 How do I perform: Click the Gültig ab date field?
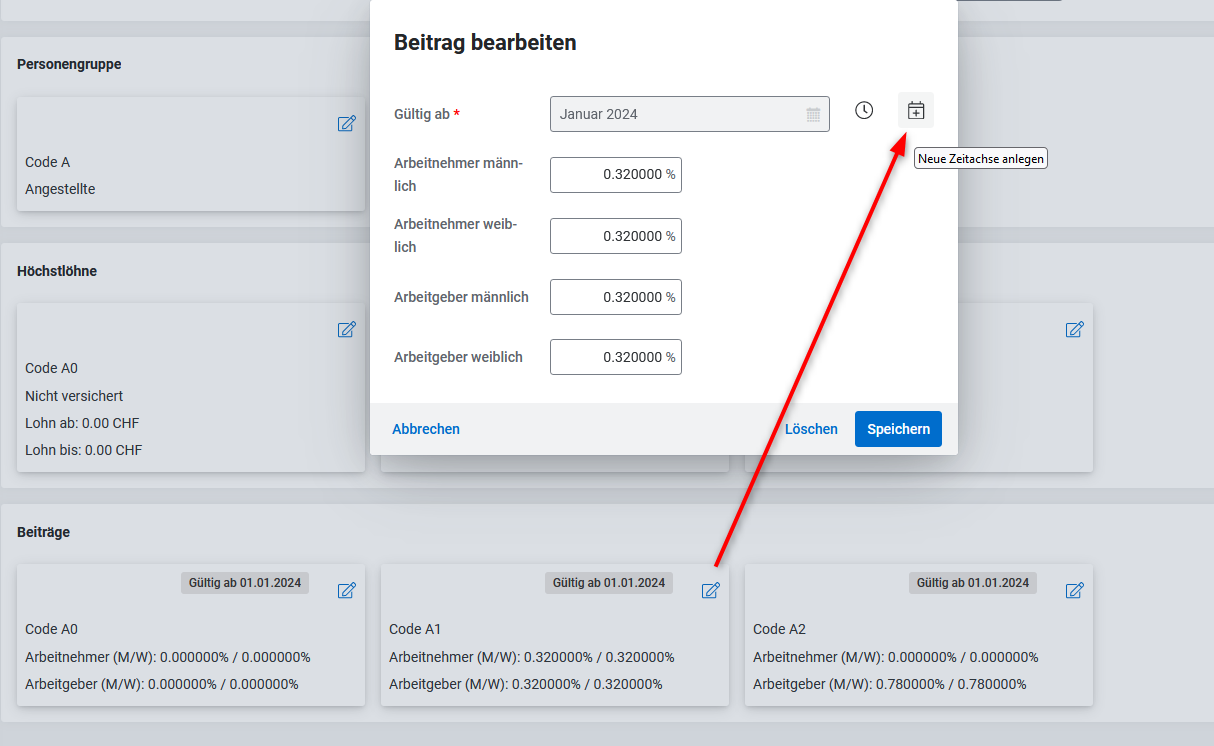pyautogui.click(x=680, y=114)
